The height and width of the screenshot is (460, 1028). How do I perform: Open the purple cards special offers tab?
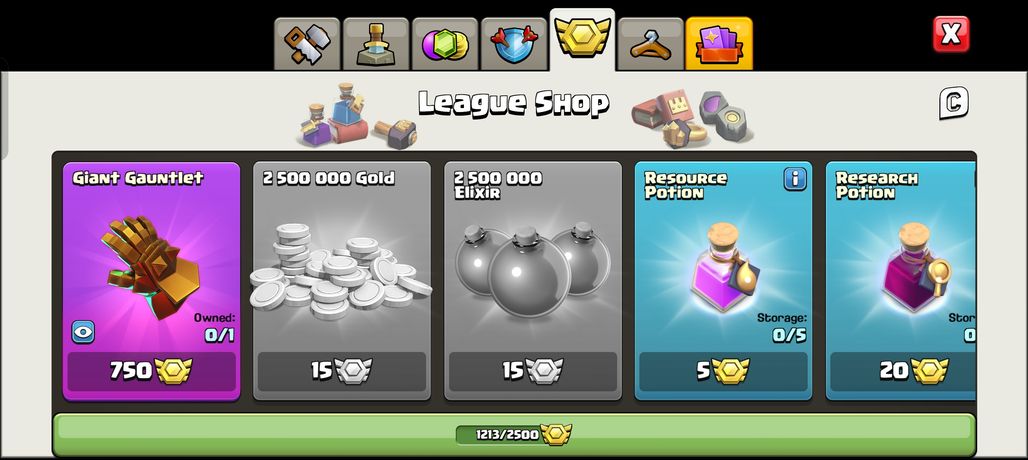[719, 44]
